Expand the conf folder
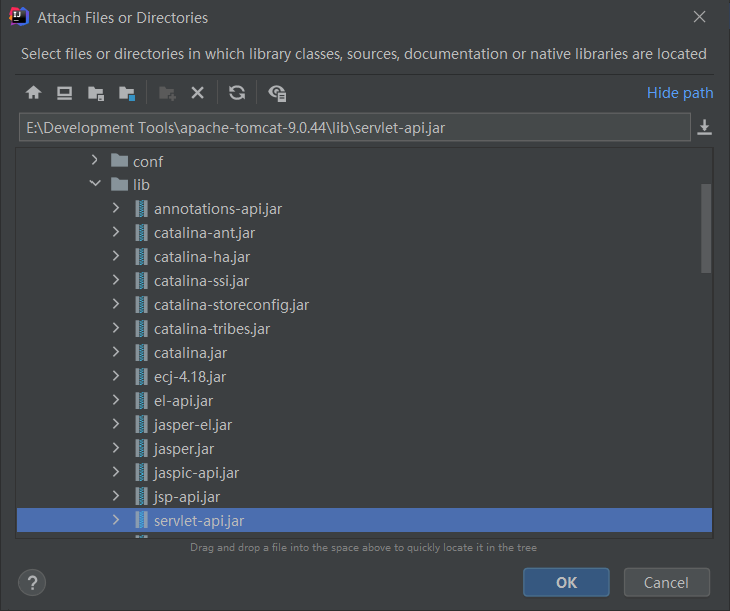This screenshot has height=611, width=730. tap(95, 160)
